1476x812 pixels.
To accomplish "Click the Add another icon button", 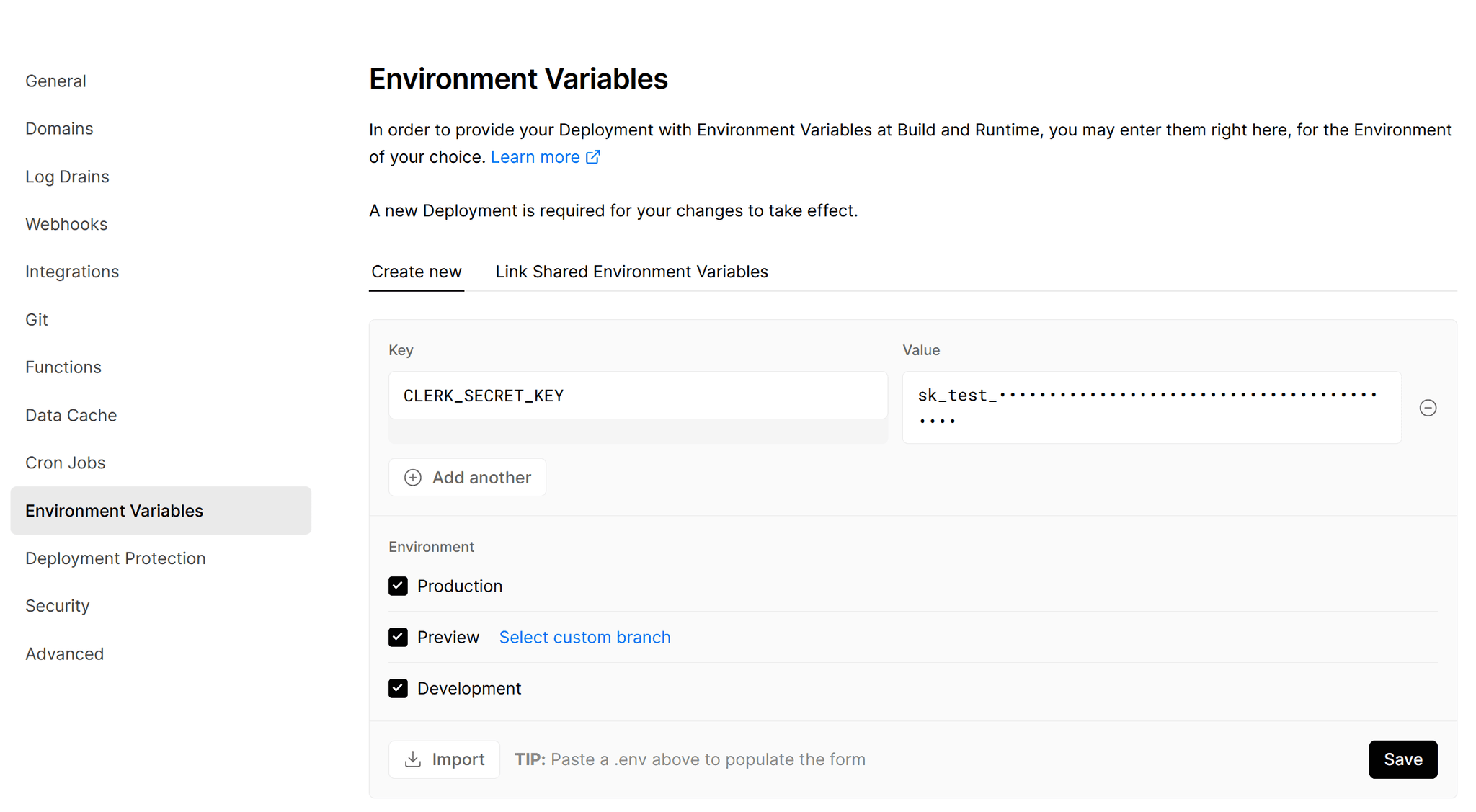I will (x=413, y=477).
